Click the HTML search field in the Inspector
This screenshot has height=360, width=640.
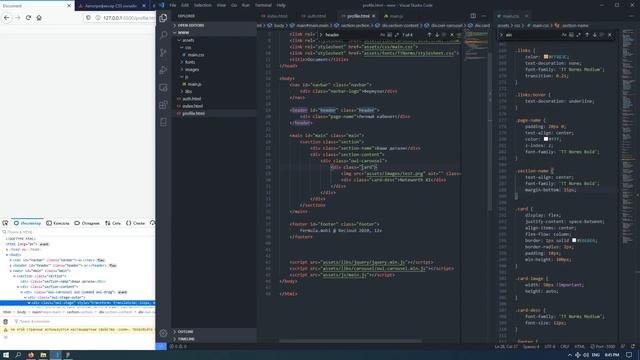pos(78,232)
